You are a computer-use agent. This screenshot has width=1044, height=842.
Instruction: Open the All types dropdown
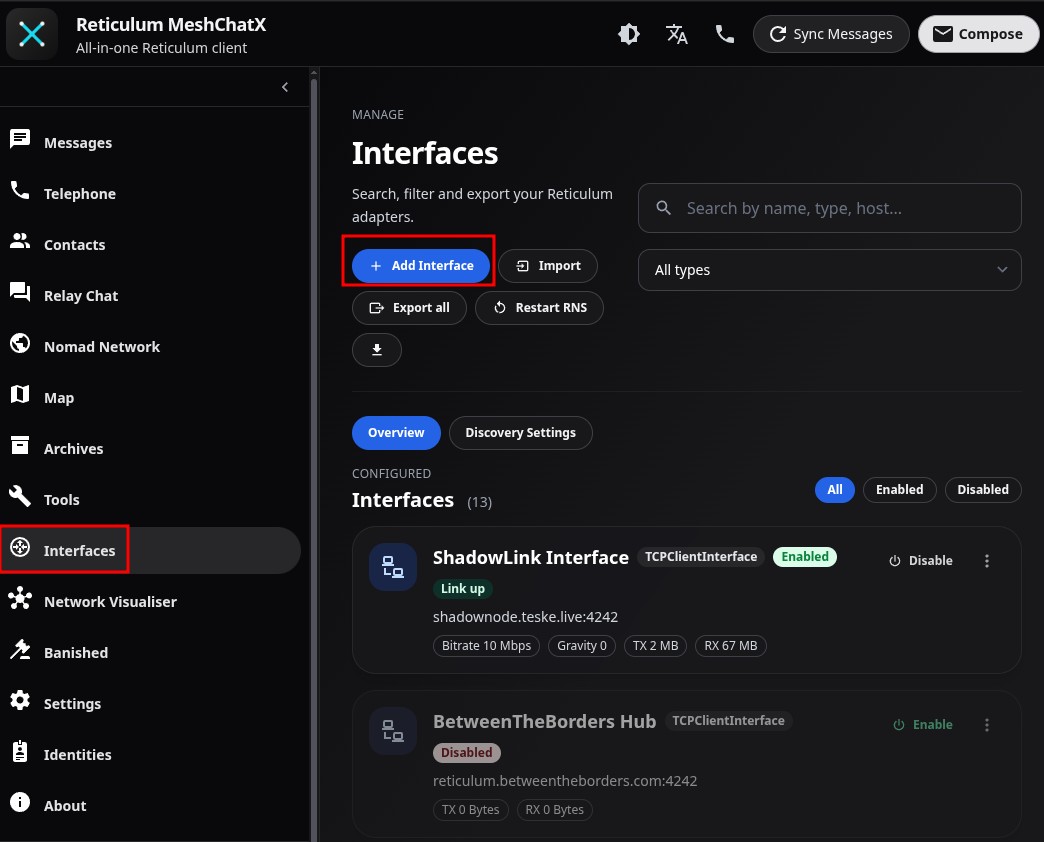(830, 270)
